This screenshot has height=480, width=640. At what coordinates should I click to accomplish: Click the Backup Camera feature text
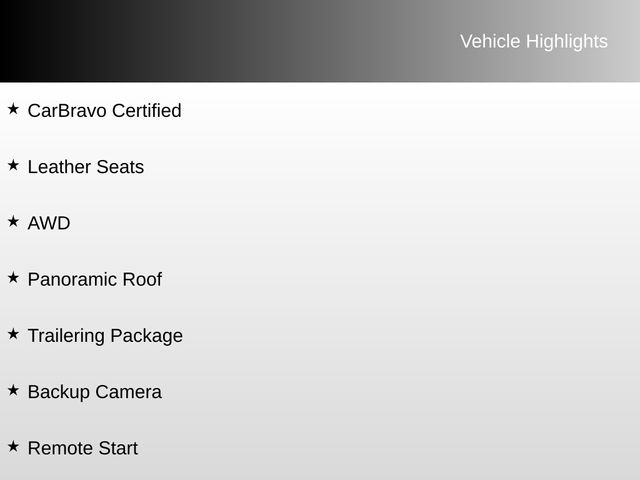pyautogui.click(x=95, y=392)
